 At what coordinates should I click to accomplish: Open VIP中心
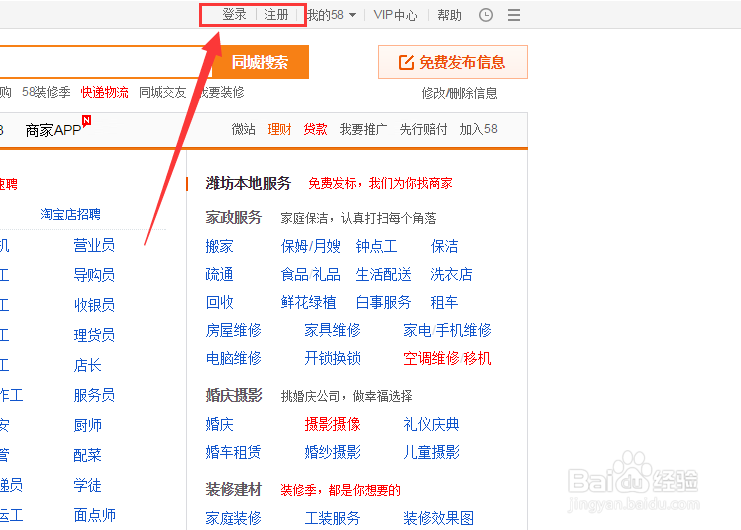point(395,15)
